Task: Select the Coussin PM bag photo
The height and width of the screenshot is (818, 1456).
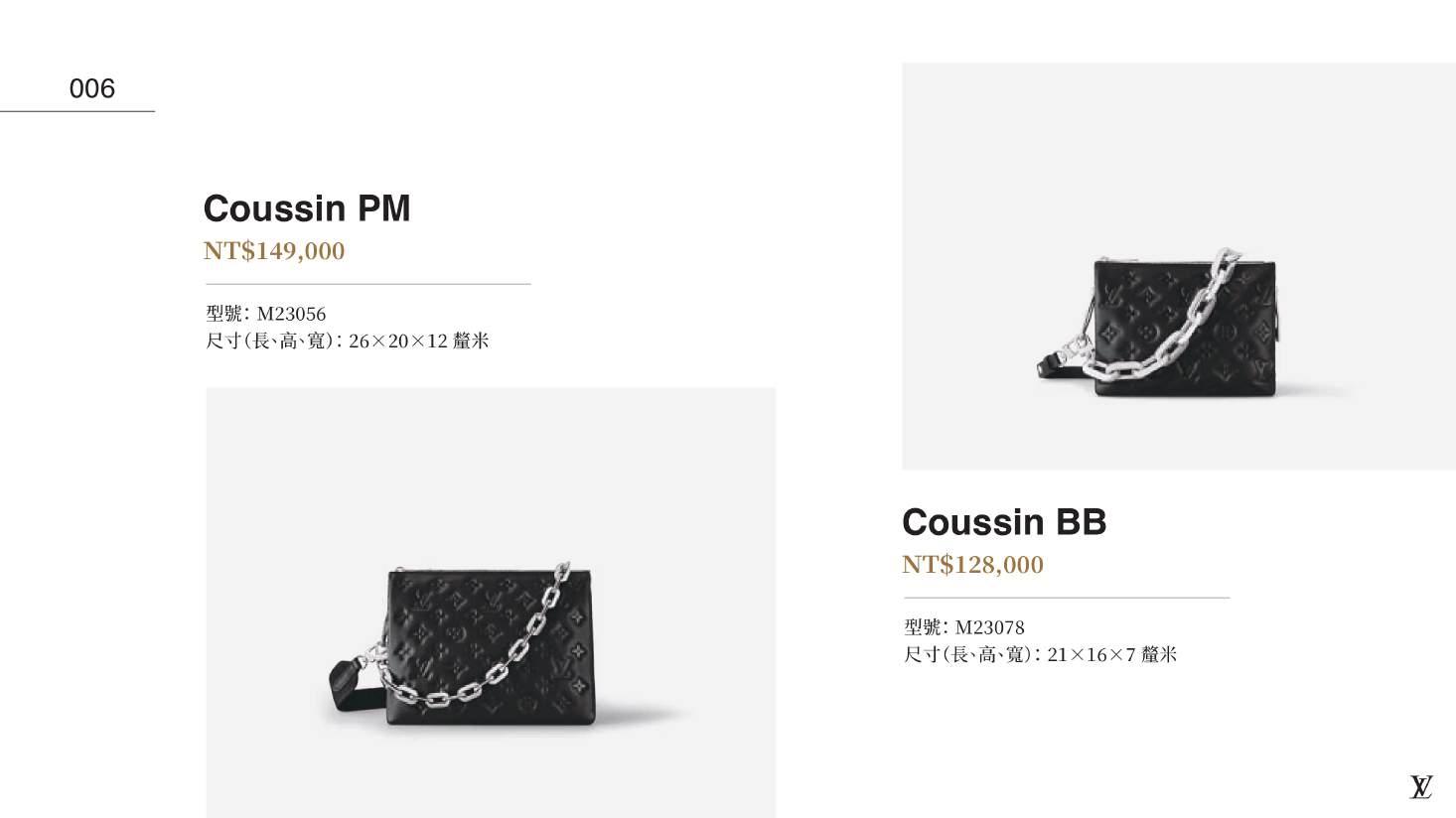Action: [491, 603]
